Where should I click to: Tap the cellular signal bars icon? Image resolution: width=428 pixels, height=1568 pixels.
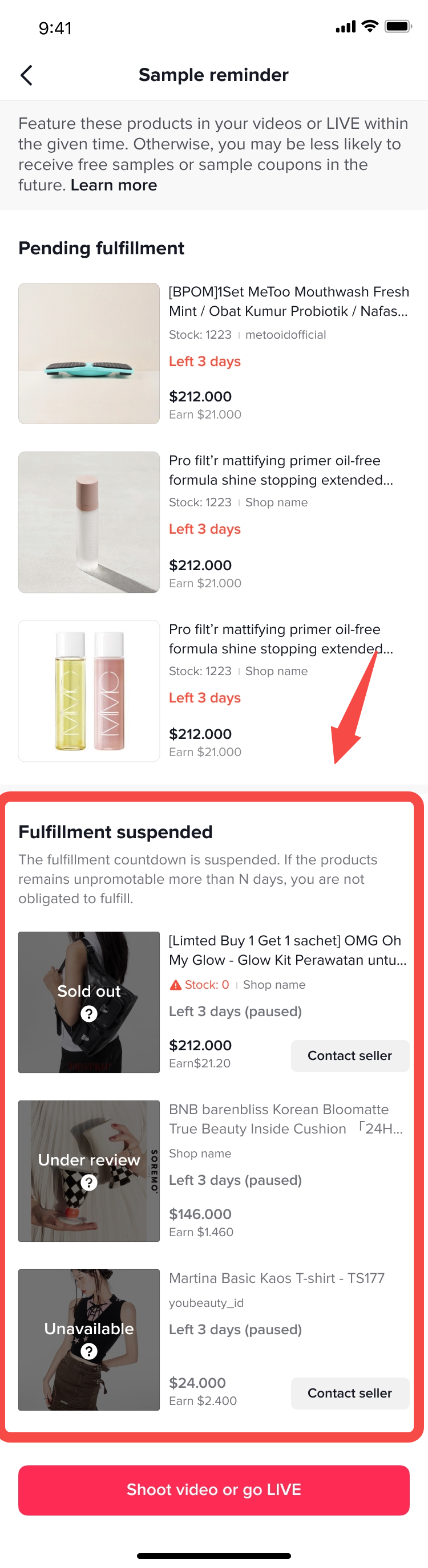345,27
